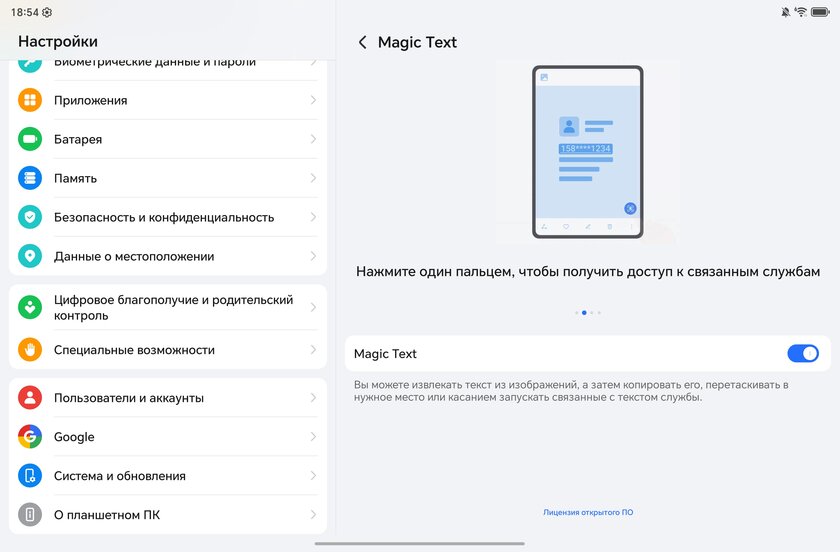
Task: Tap the bottom navigation gesture bar
Action: point(419,543)
